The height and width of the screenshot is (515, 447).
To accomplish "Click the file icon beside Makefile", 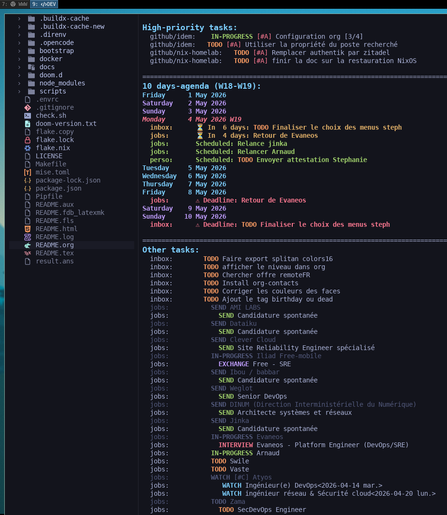I will click(28, 164).
